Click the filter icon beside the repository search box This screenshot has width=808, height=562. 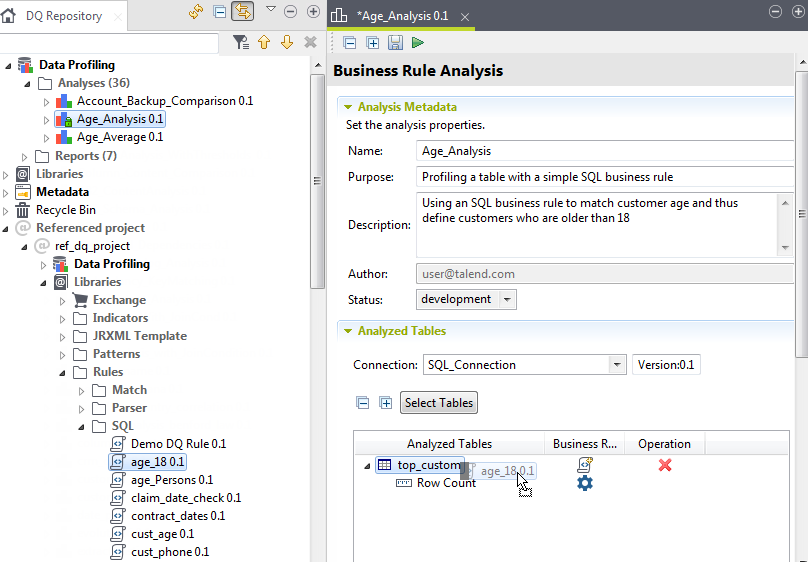click(240, 42)
